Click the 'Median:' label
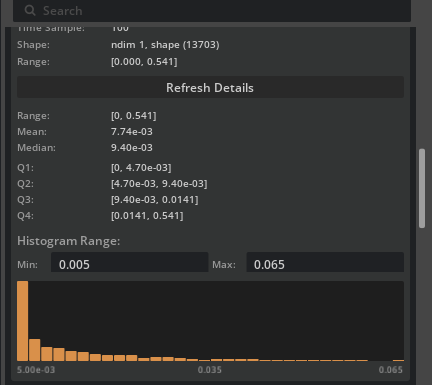This screenshot has width=432, height=385. pyautogui.click(x=36, y=148)
